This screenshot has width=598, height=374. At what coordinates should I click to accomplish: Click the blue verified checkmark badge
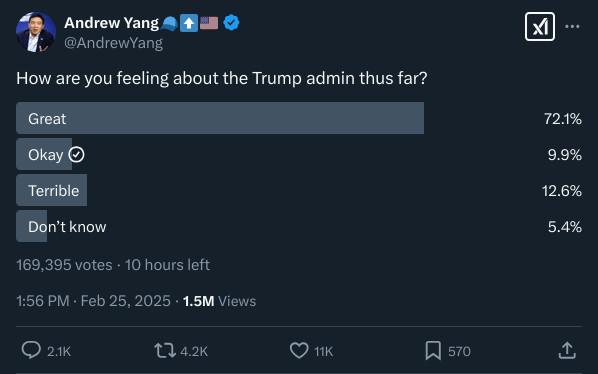click(231, 22)
